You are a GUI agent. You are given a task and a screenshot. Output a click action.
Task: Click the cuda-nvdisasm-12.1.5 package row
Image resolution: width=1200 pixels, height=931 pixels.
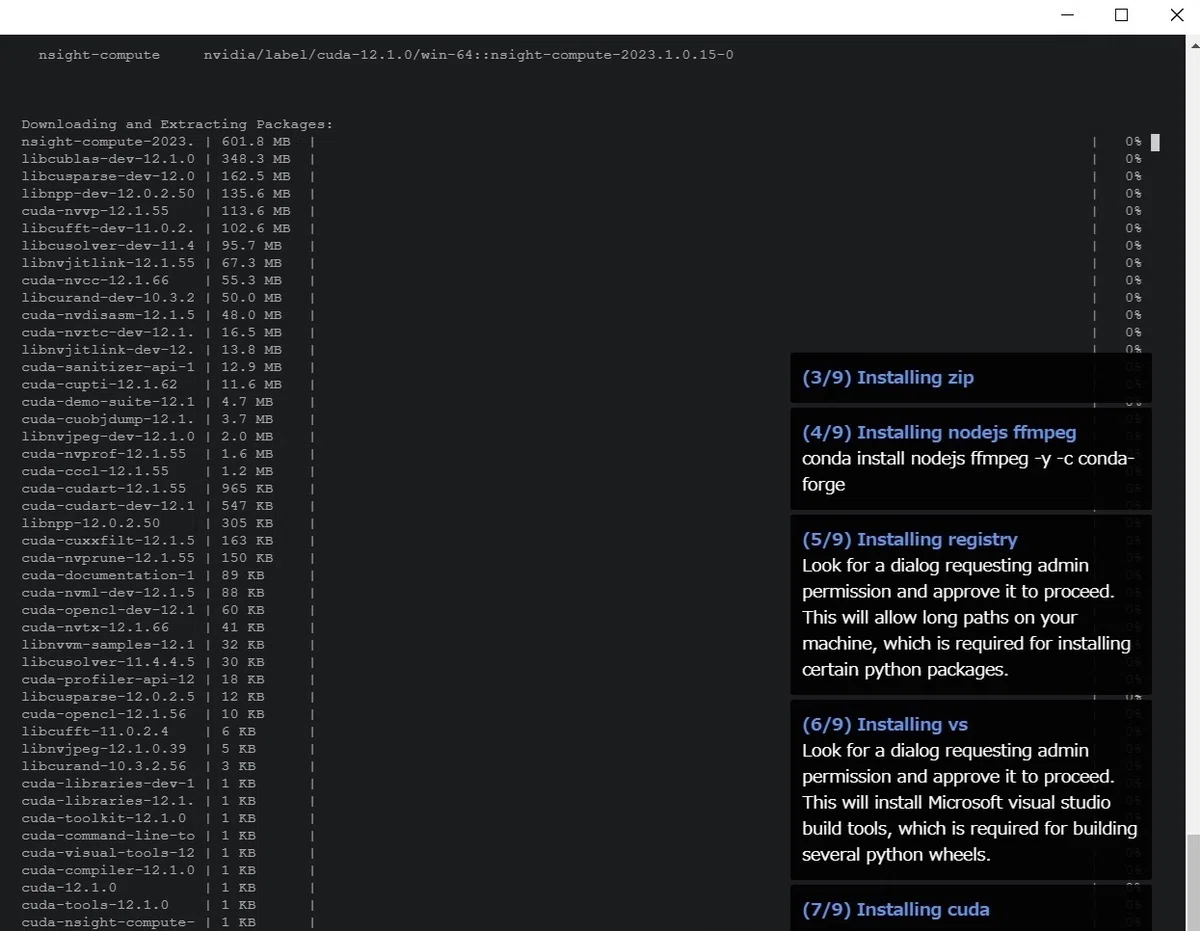click(581, 315)
